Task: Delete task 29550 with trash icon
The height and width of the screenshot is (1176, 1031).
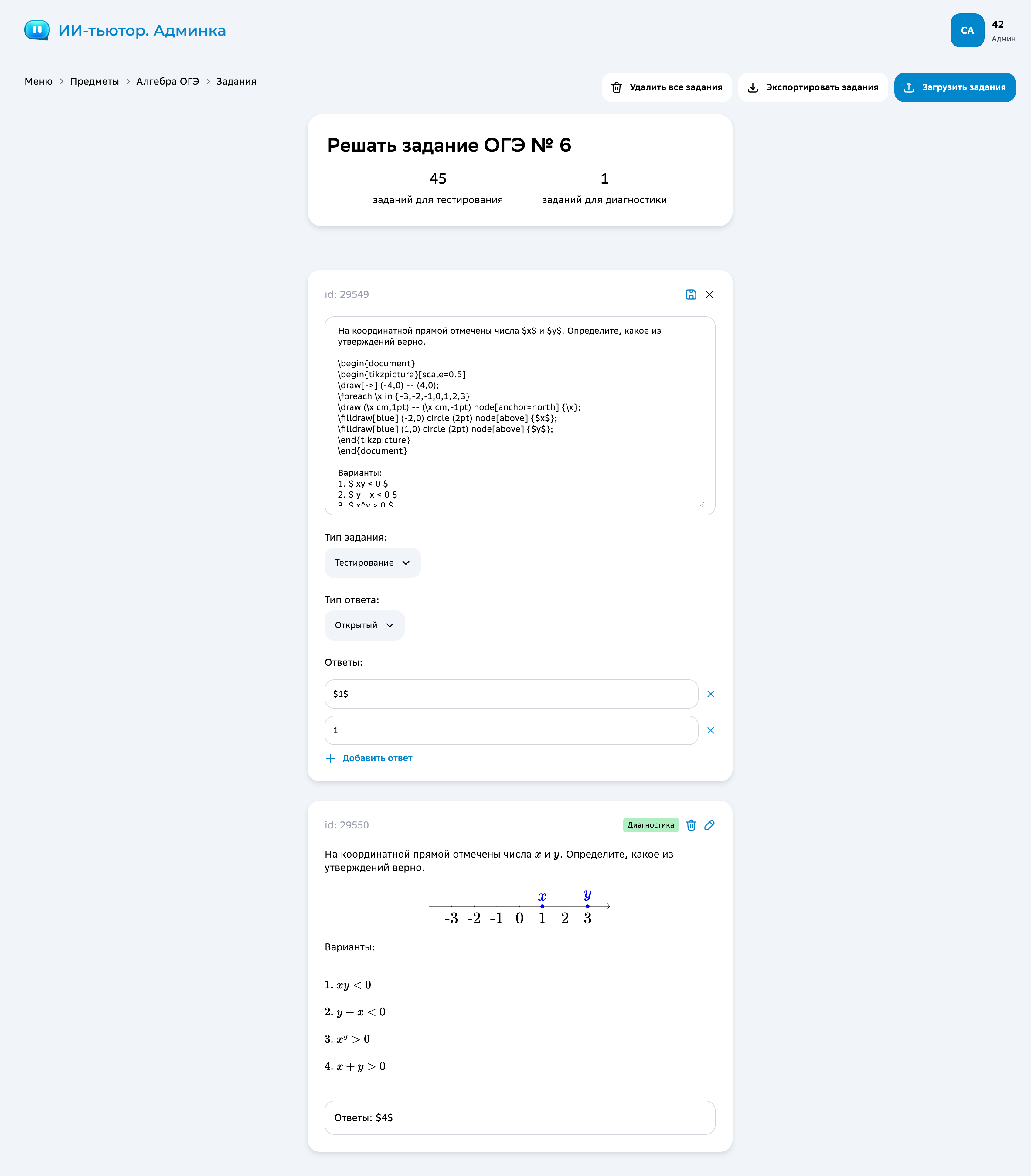Action: (x=691, y=825)
